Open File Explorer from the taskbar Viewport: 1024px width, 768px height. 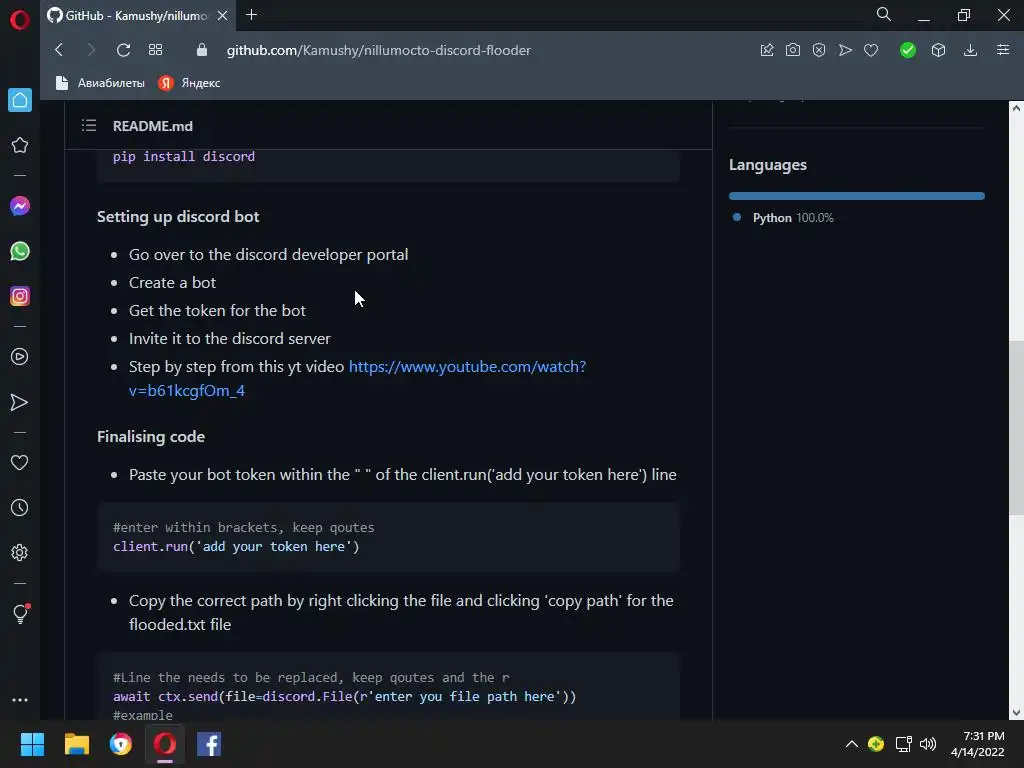pos(76,744)
